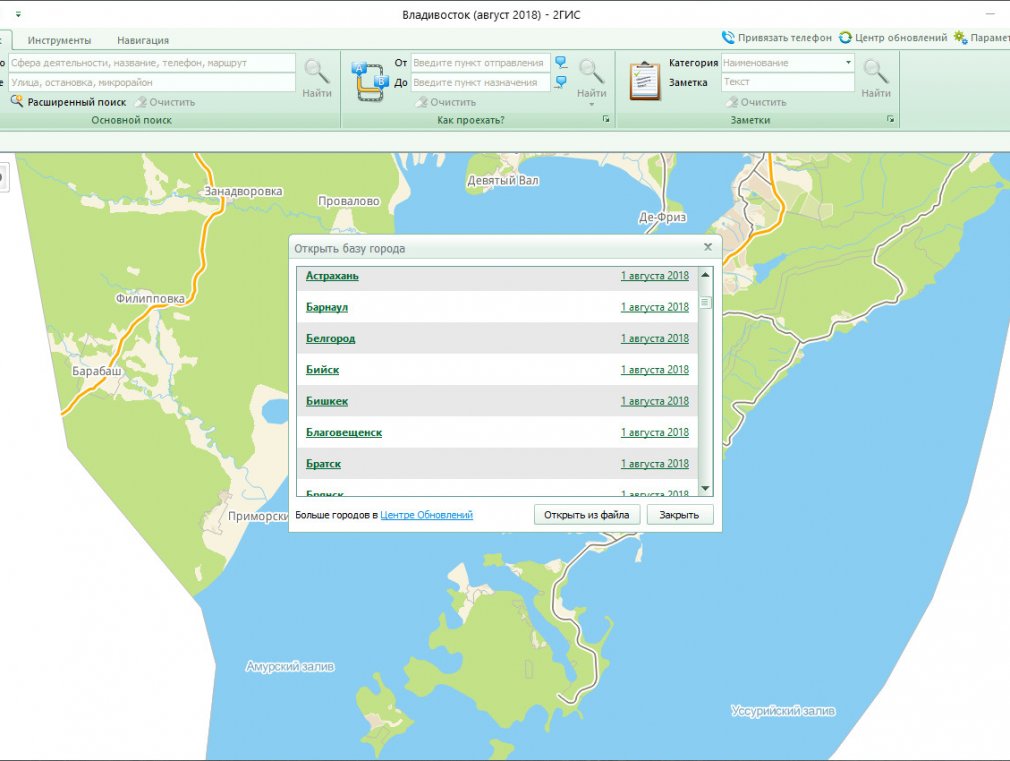Click the Расширенный поиск magnifier icon

[x=17, y=101]
